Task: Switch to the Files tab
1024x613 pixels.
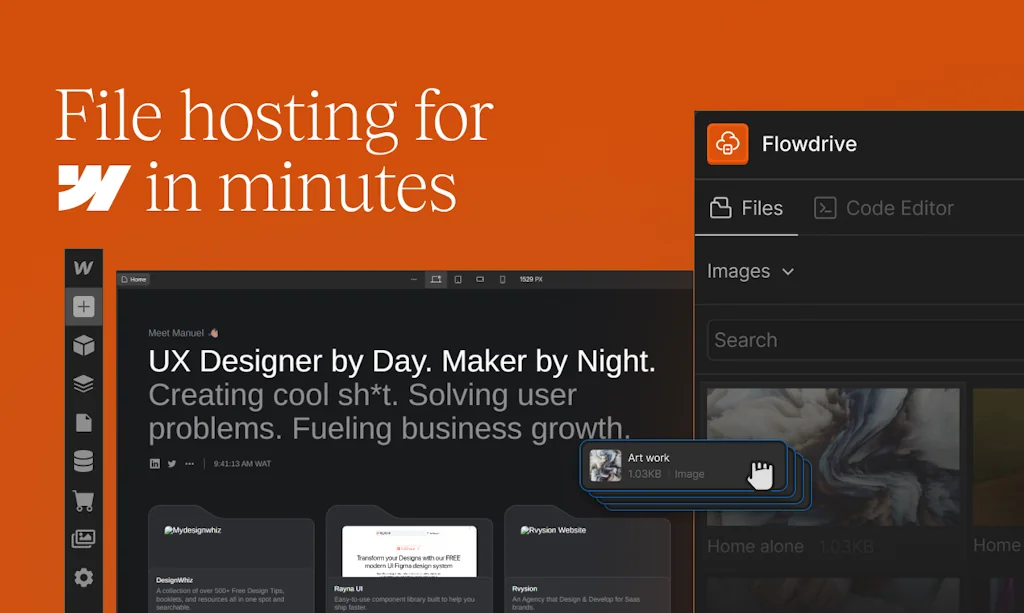Action: tap(746, 208)
